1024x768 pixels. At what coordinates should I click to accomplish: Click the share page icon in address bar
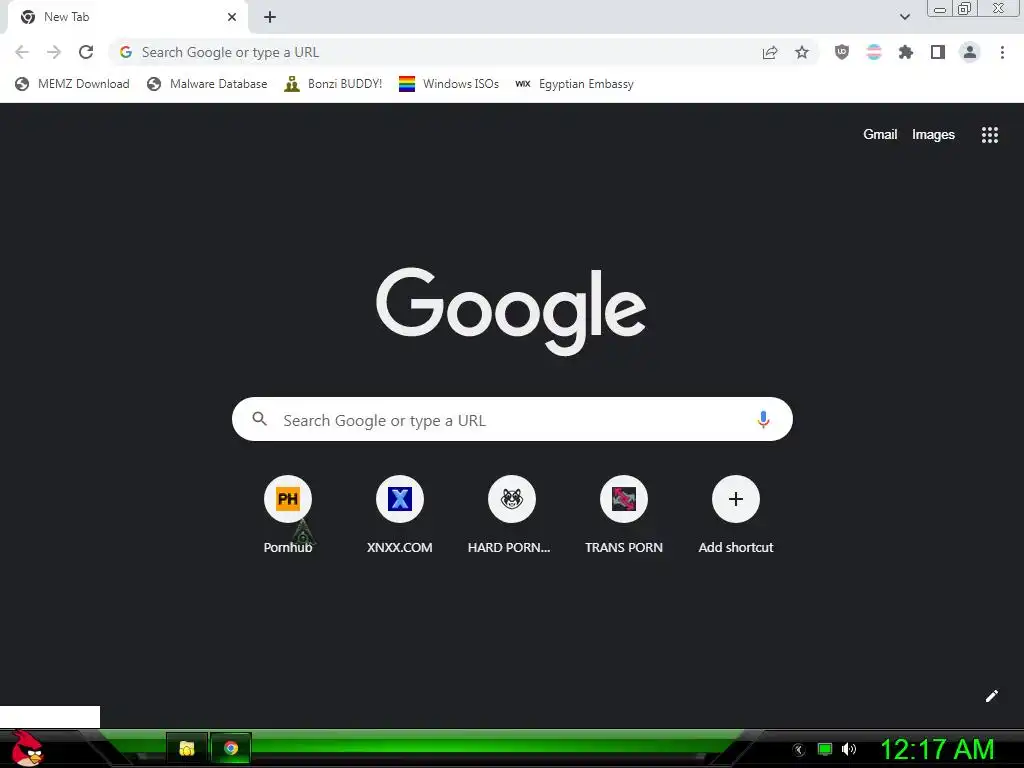pyautogui.click(x=770, y=52)
